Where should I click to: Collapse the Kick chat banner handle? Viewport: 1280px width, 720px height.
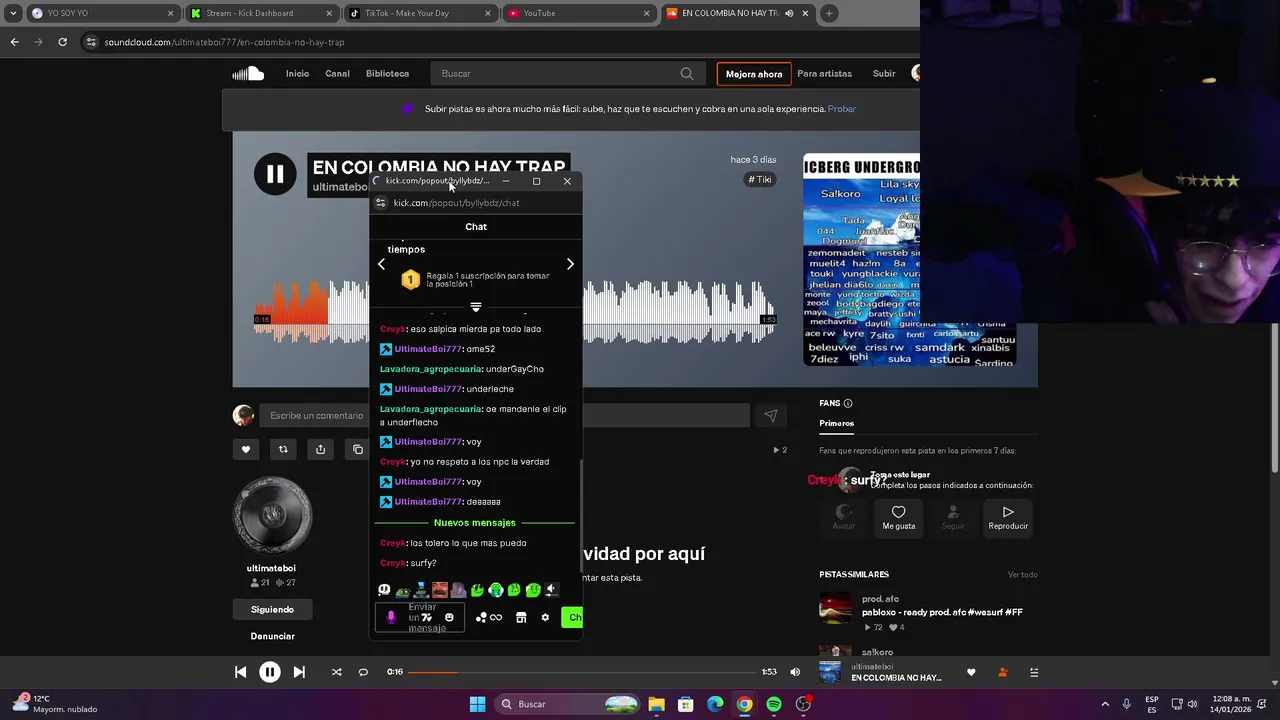point(476,306)
